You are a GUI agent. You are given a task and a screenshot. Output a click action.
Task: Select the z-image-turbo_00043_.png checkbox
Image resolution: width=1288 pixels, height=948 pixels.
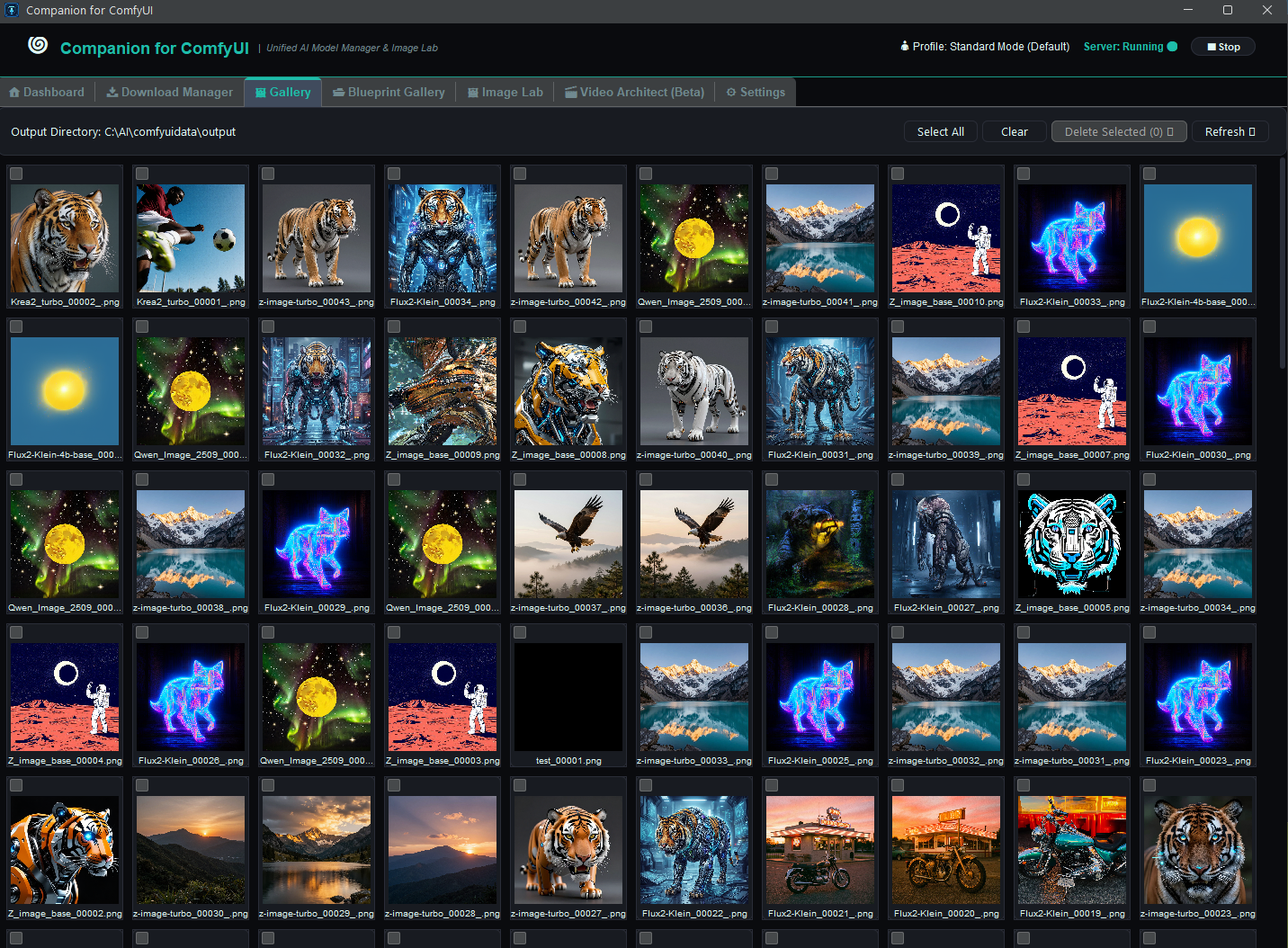(x=268, y=174)
